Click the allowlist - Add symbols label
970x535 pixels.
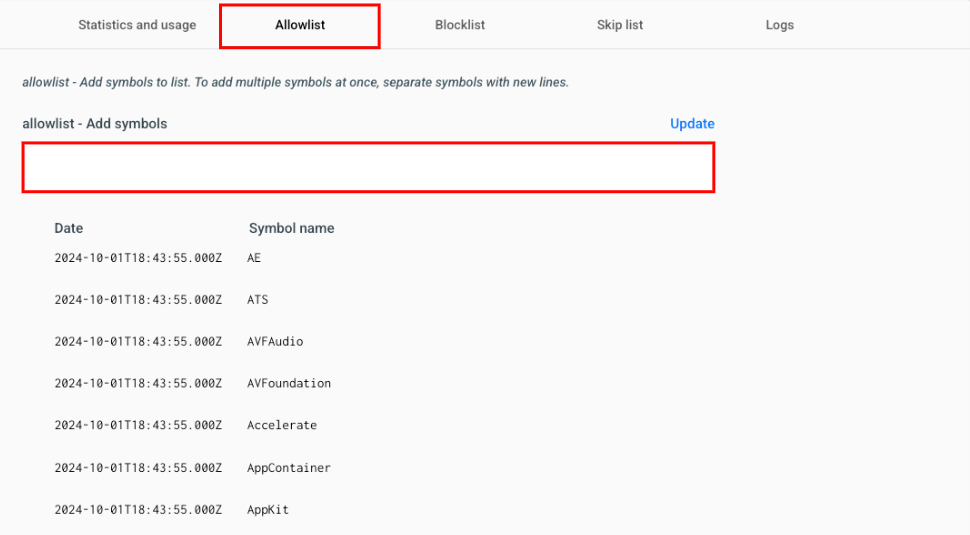[x=95, y=124]
